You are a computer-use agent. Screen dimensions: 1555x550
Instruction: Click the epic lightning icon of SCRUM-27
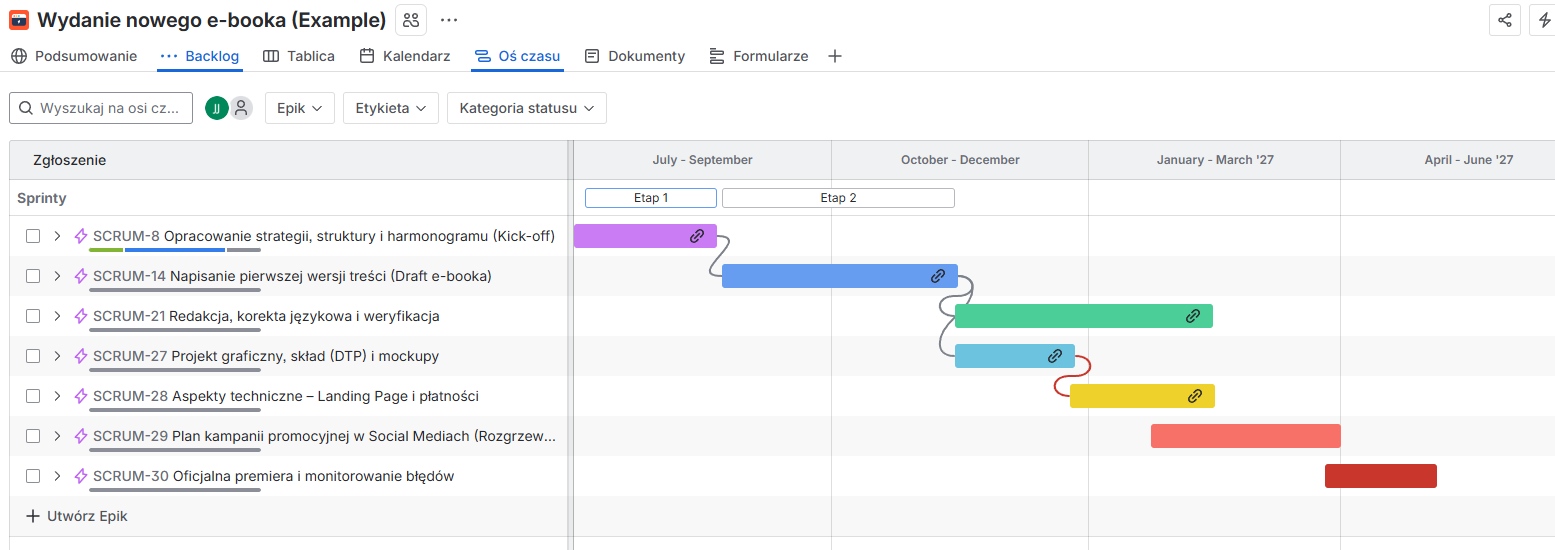point(81,356)
